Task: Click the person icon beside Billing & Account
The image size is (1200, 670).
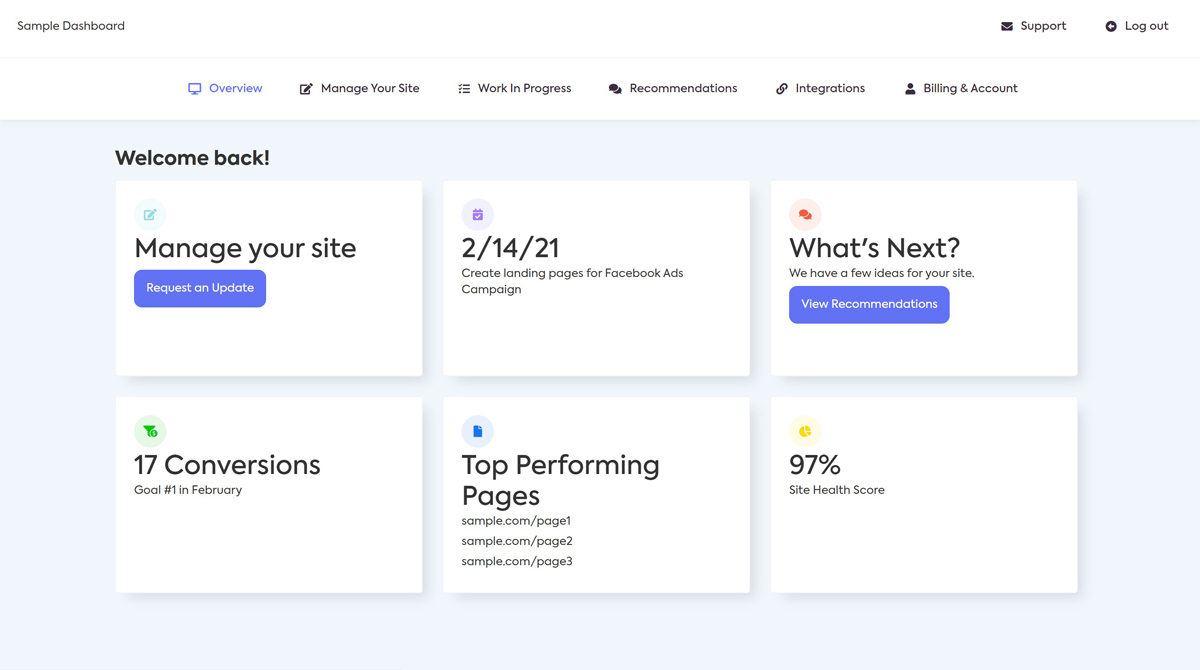Action: click(909, 88)
